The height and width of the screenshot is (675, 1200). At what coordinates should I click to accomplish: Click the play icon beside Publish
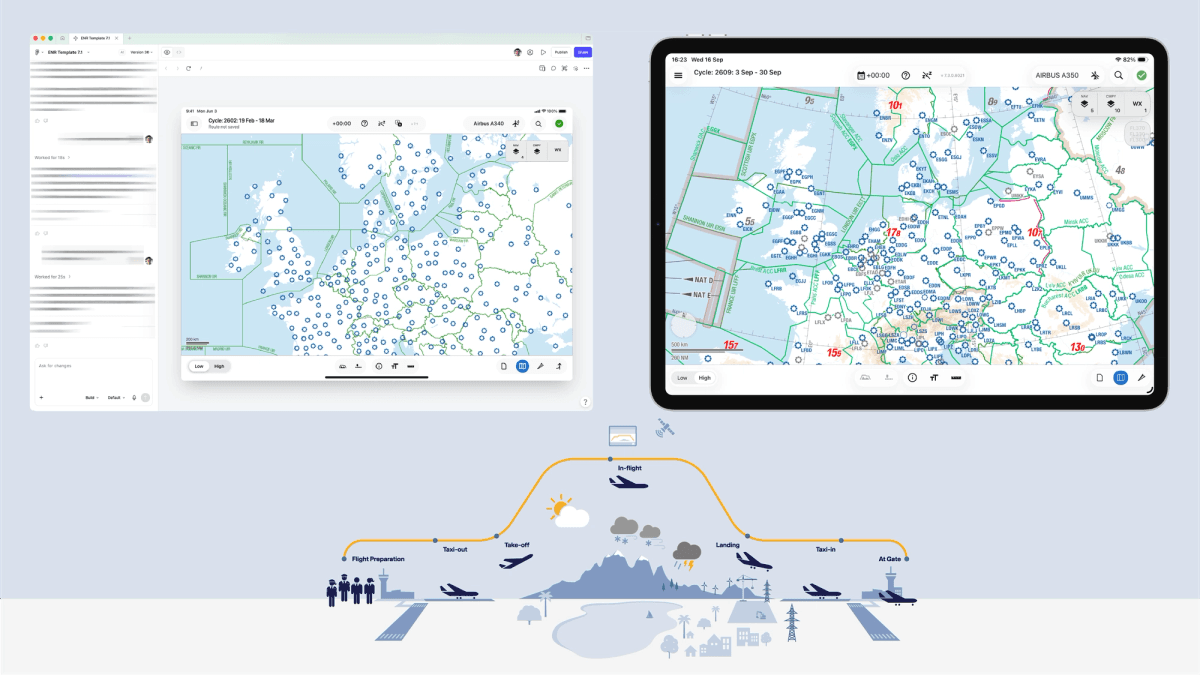point(543,52)
